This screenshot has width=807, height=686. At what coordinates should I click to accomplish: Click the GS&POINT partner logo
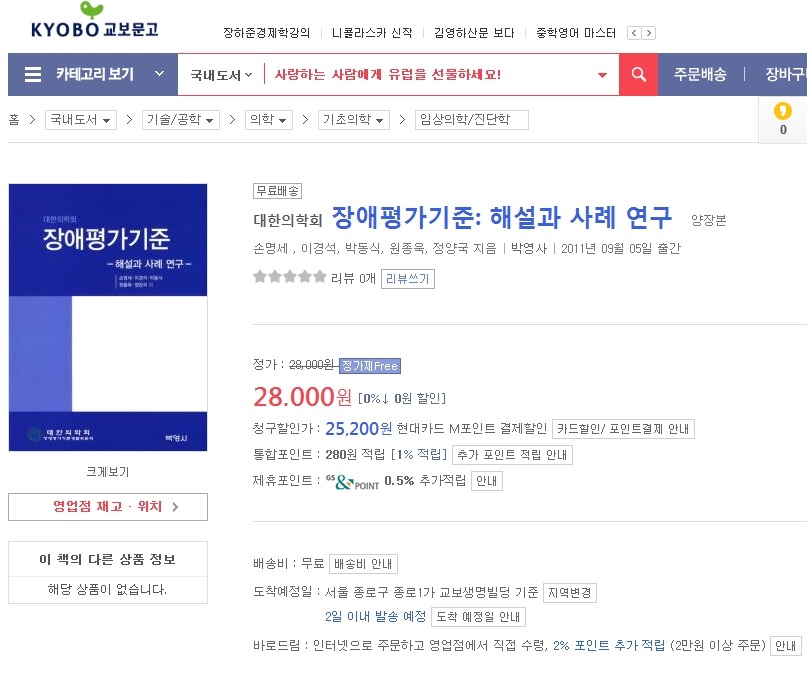353,482
